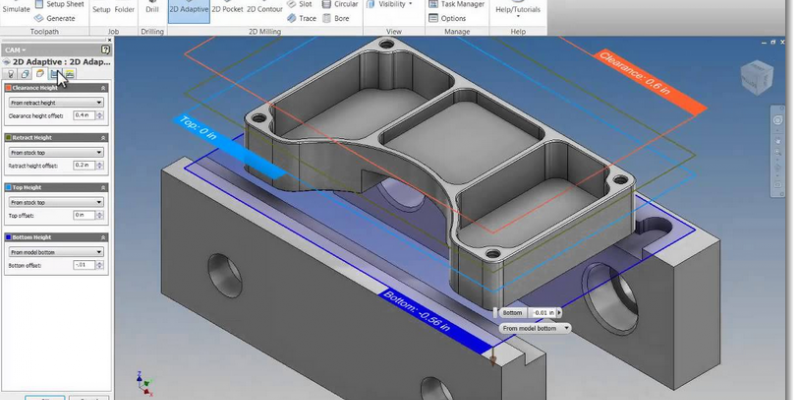Open Clearance Height 'From retract height' dropdown
This screenshot has height=400, width=800.
point(55,102)
